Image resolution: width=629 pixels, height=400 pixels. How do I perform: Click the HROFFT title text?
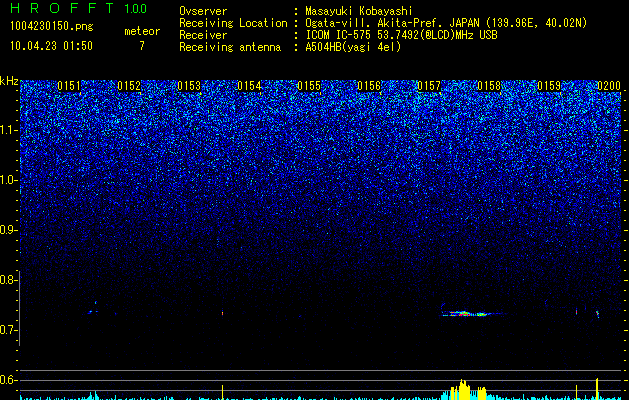[62, 8]
